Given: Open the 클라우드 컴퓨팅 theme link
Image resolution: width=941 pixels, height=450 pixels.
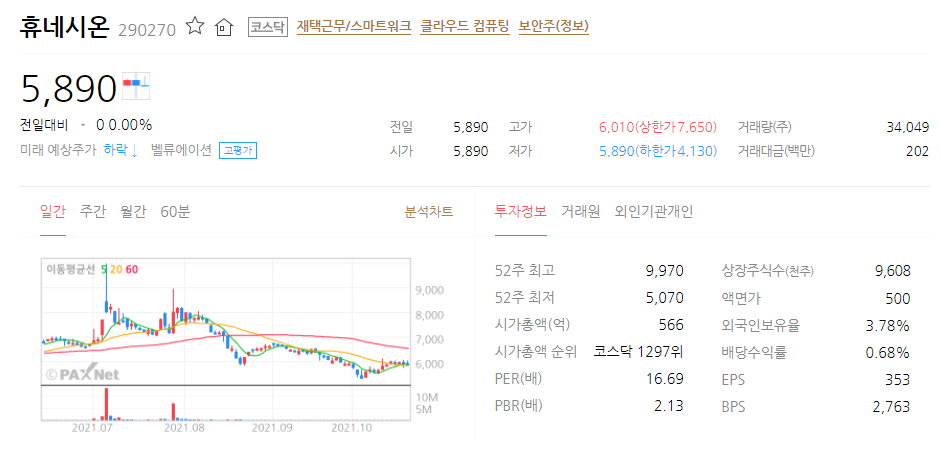Looking at the screenshot, I should tap(464, 26).
